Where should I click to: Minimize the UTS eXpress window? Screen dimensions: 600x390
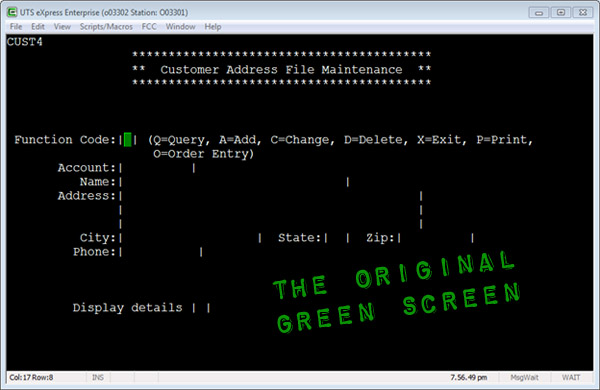(x=539, y=13)
